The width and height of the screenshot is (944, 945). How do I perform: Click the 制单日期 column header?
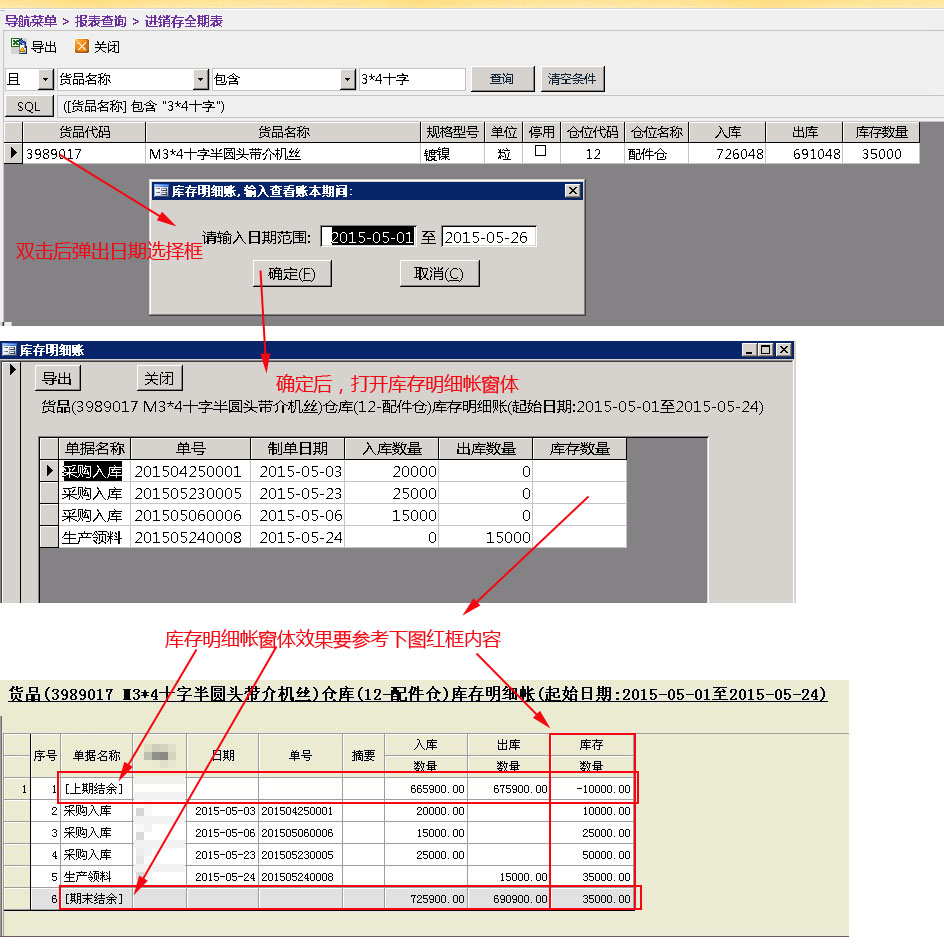point(297,449)
